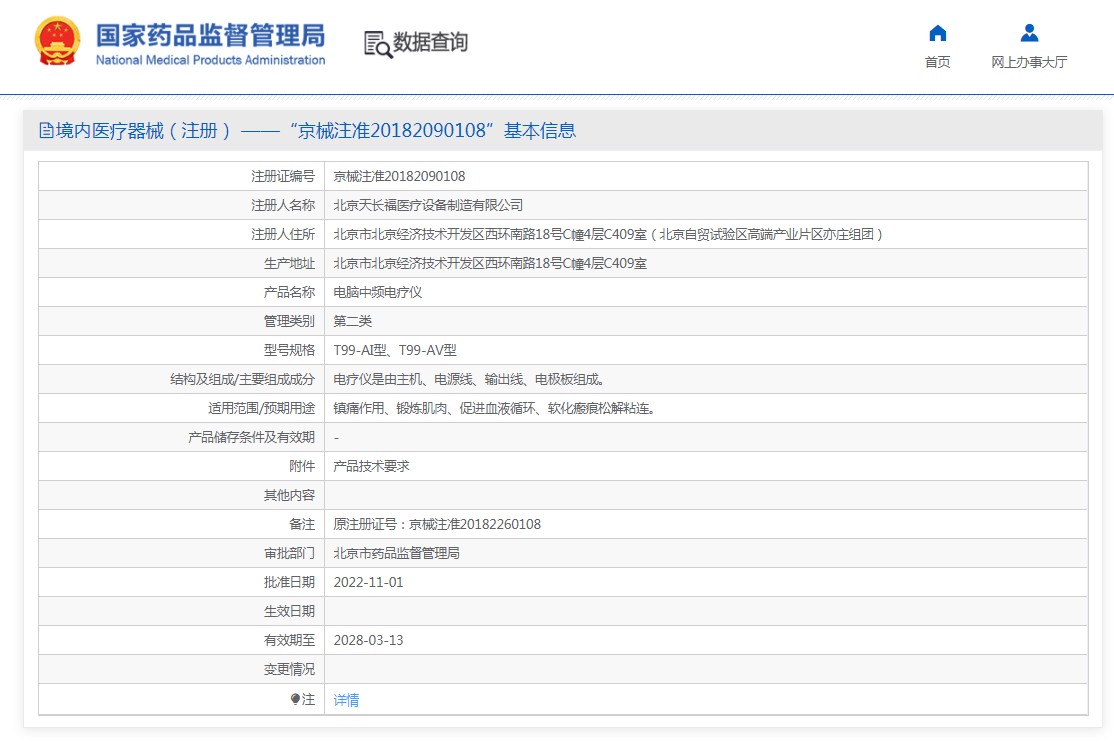Select the 其他内容 label cell
Screen dimensions: 1114x745
click(181, 495)
